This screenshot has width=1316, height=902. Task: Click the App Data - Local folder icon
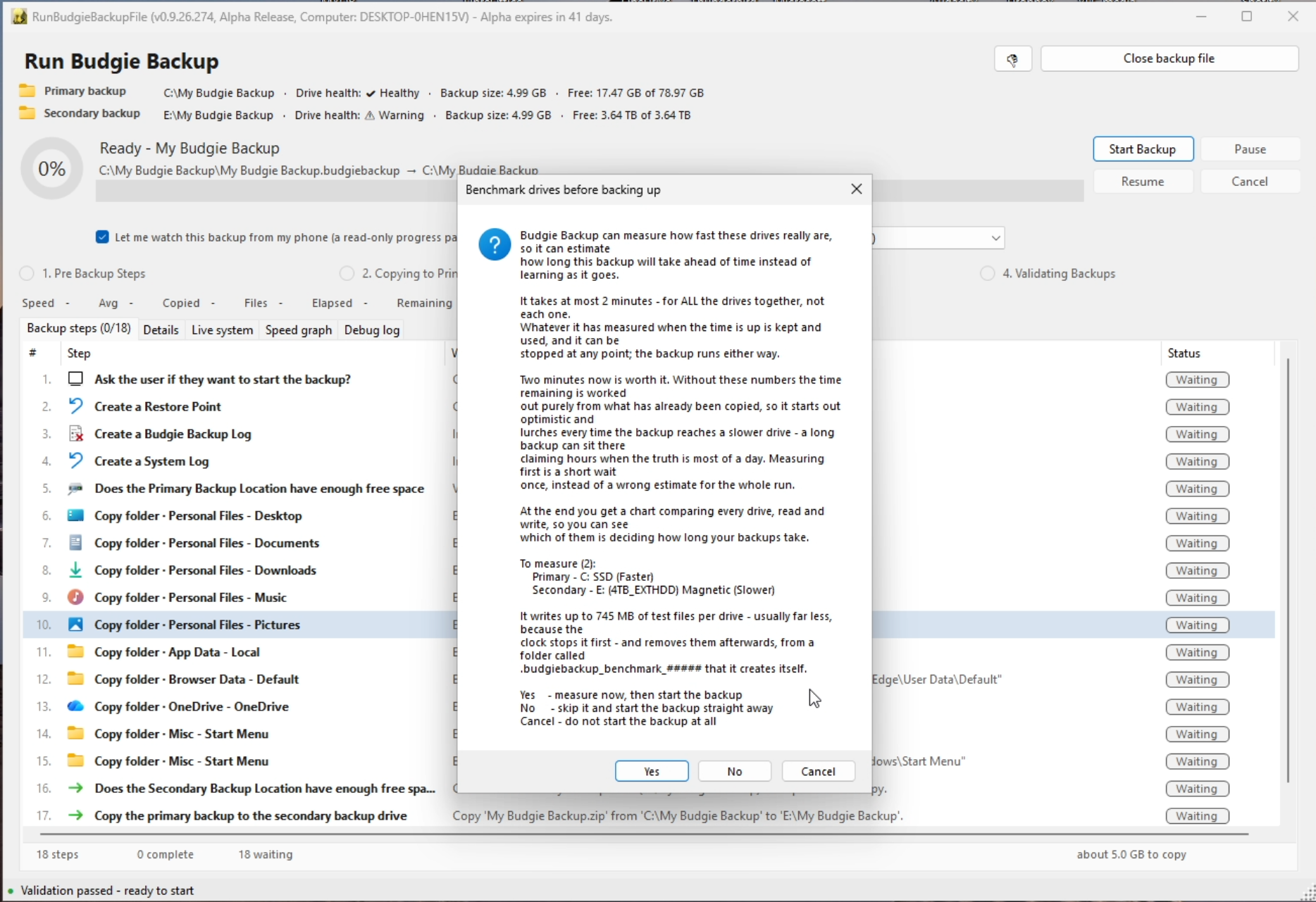click(75, 652)
